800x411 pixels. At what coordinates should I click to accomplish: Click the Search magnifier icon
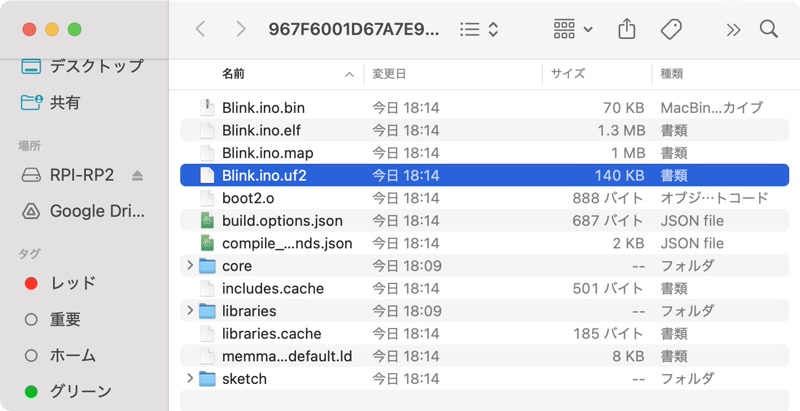click(768, 29)
